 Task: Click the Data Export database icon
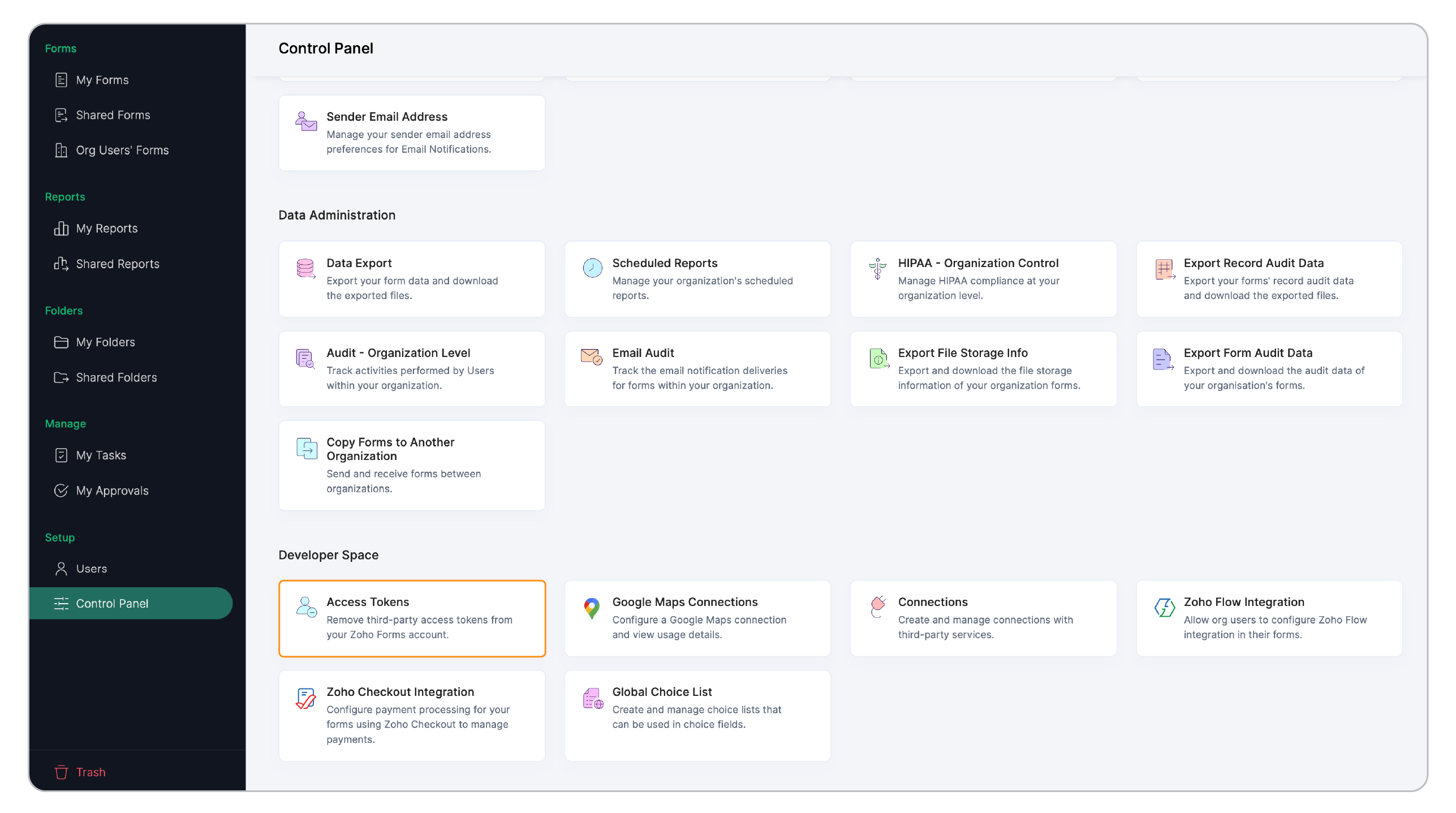pyautogui.click(x=305, y=268)
